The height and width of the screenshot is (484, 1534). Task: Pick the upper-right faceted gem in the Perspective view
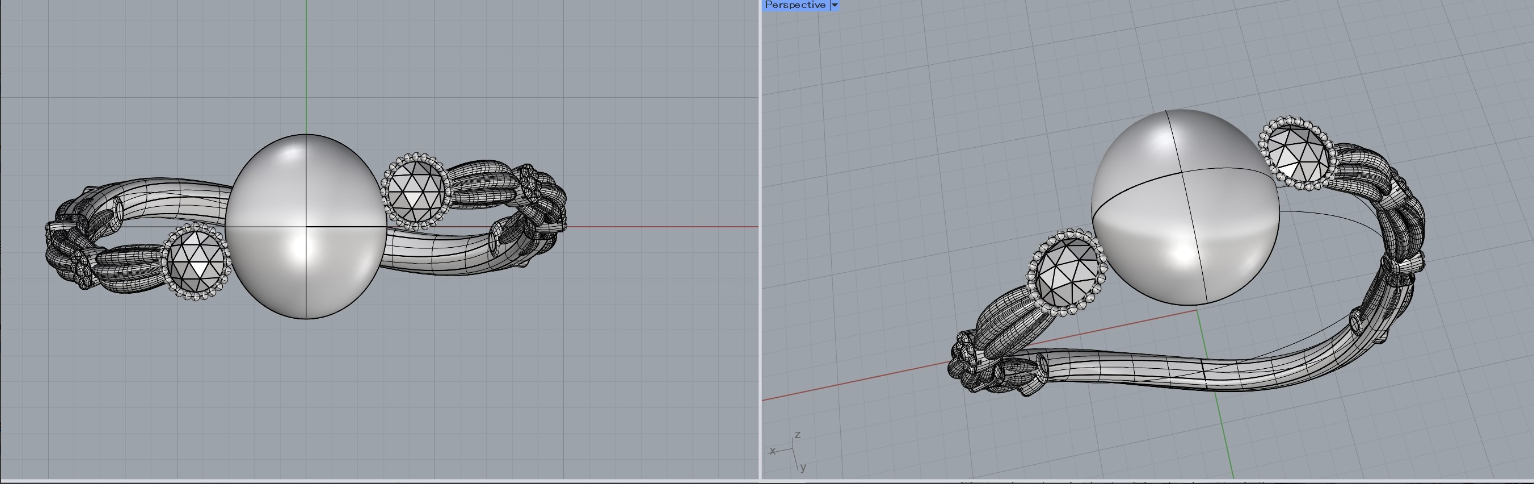pyautogui.click(x=1297, y=153)
